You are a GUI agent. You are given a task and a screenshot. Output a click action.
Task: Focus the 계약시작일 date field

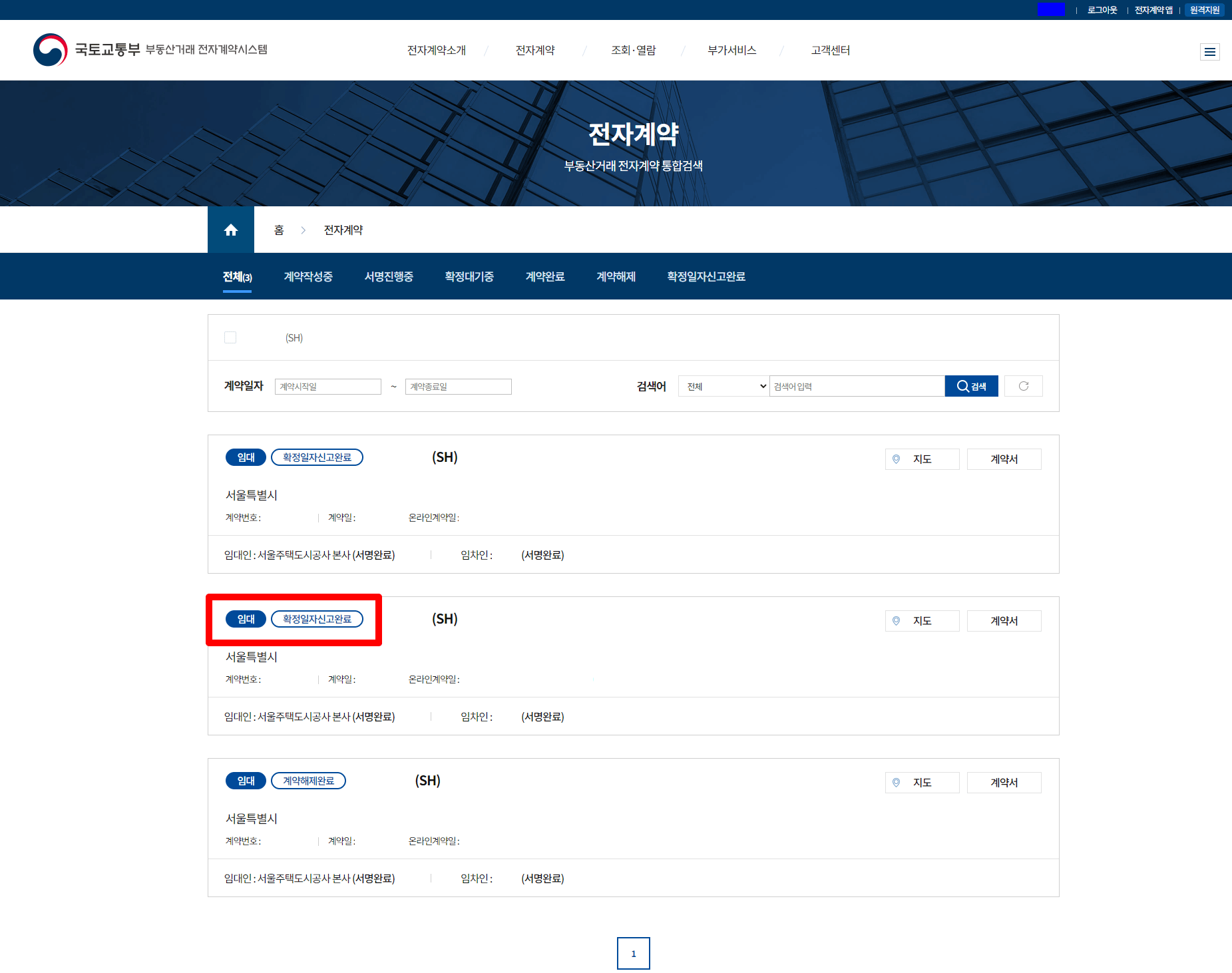[327, 387]
